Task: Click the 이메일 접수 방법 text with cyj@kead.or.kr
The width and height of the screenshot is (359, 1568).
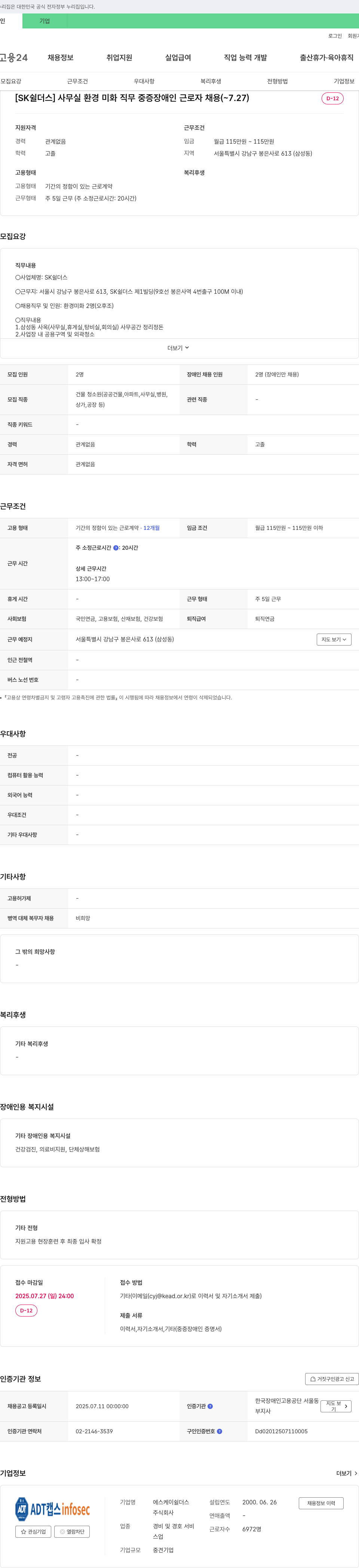Action: 191,1296
